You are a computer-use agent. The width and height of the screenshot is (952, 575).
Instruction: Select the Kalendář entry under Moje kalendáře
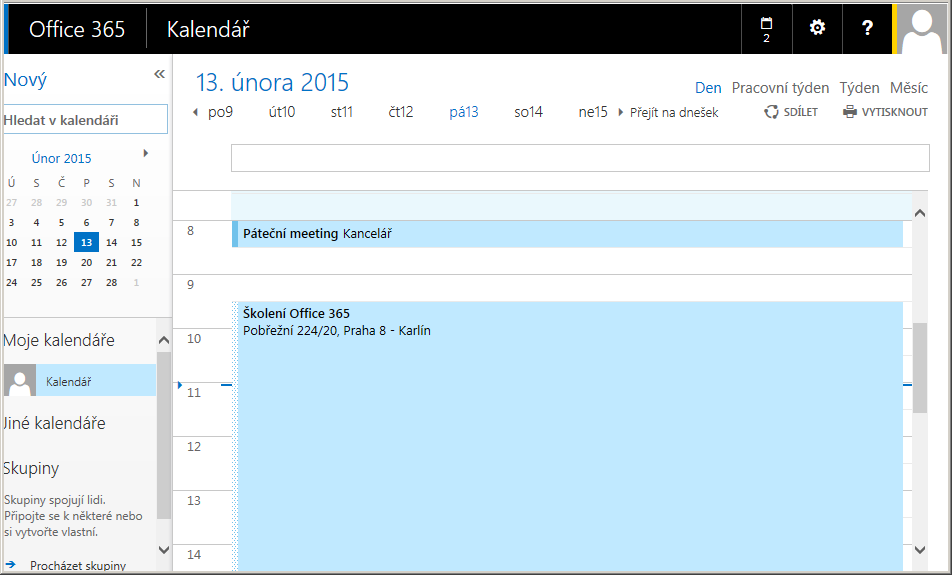point(80,381)
